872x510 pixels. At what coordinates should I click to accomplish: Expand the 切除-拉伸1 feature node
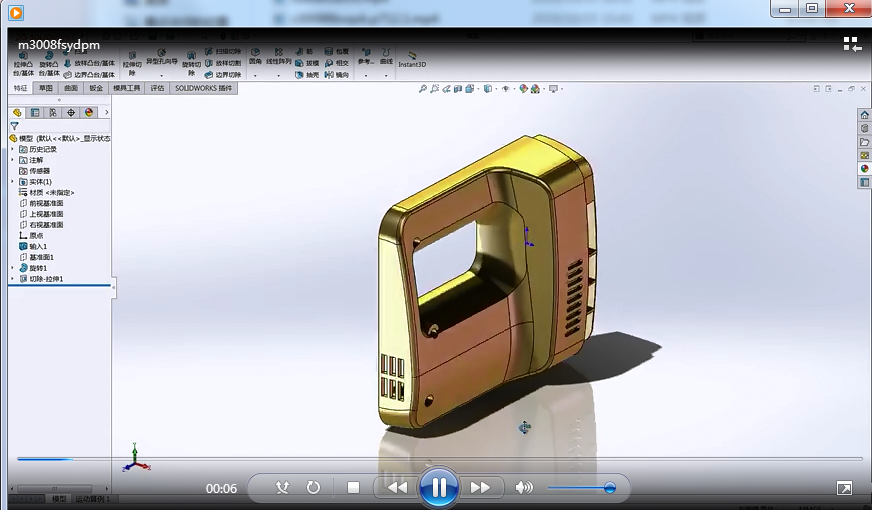12,279
